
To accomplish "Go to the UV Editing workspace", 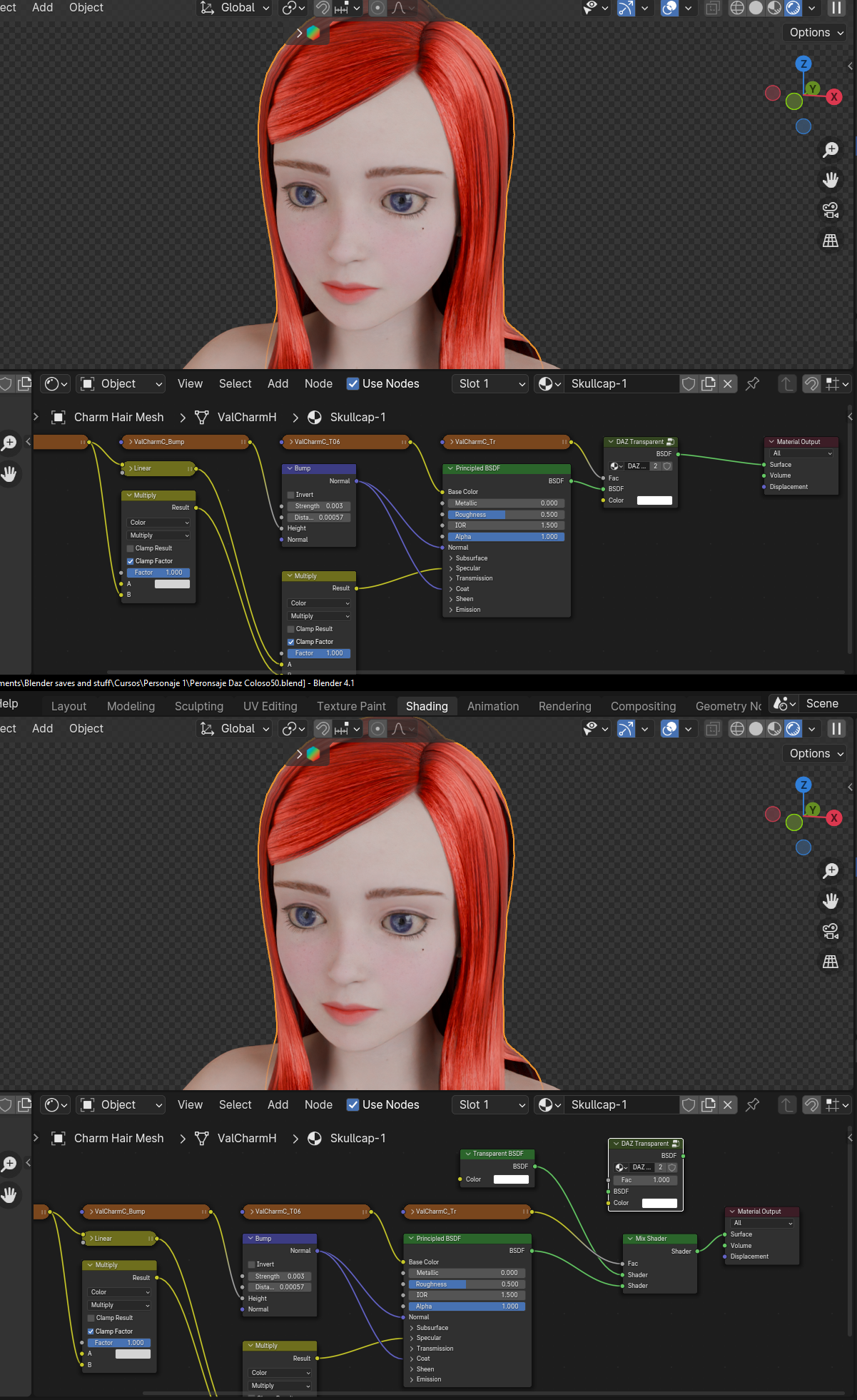I will [x=270, y=706].
